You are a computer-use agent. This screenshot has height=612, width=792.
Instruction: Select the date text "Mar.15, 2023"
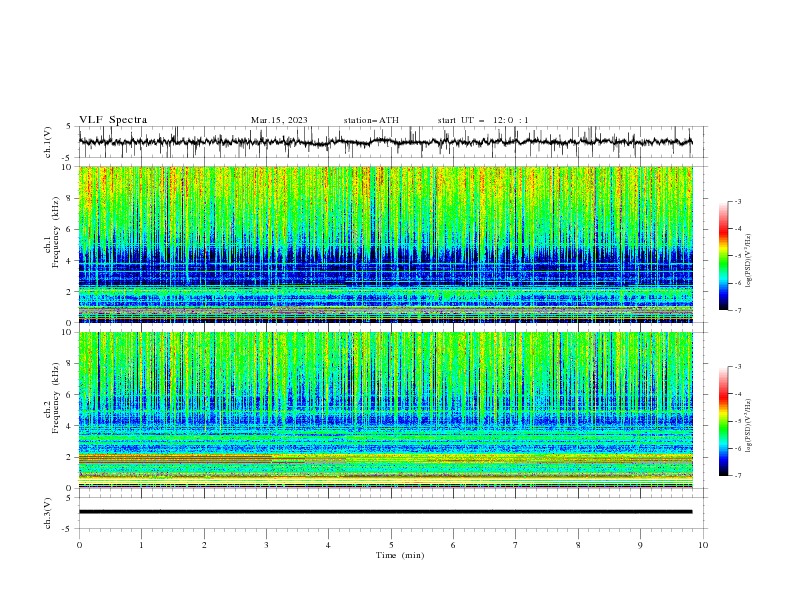tap(279, 120)
